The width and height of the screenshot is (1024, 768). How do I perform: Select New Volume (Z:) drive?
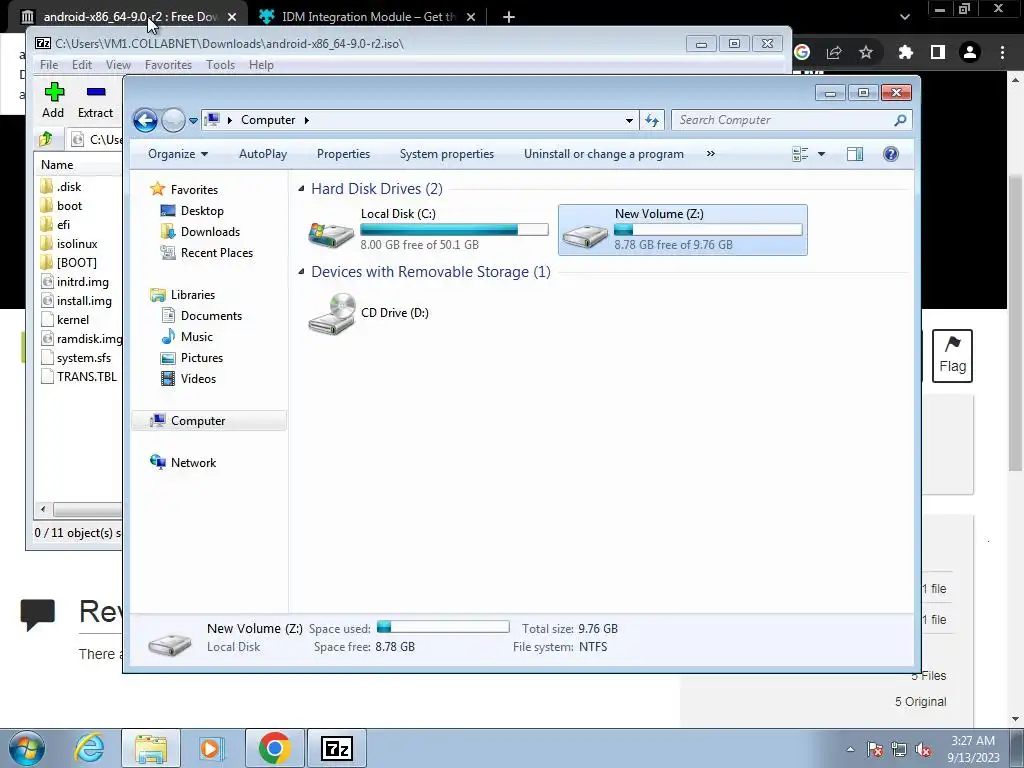[x=682, y=229]
